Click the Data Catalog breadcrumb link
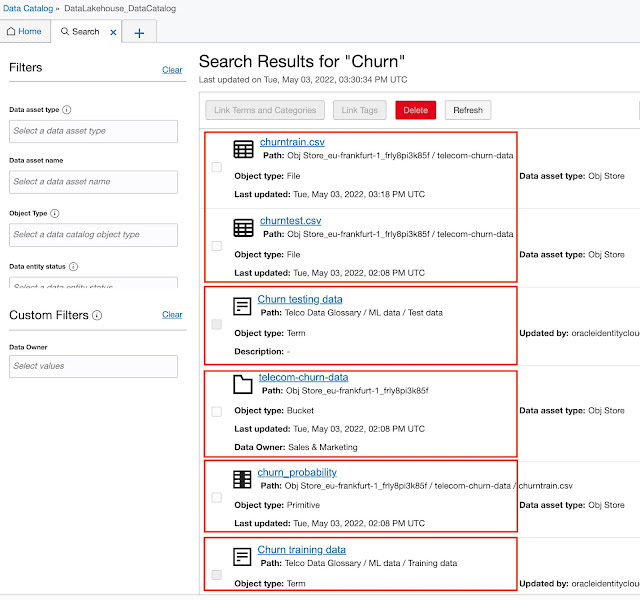This screenshot has width=640, height=600. point(28,8)
